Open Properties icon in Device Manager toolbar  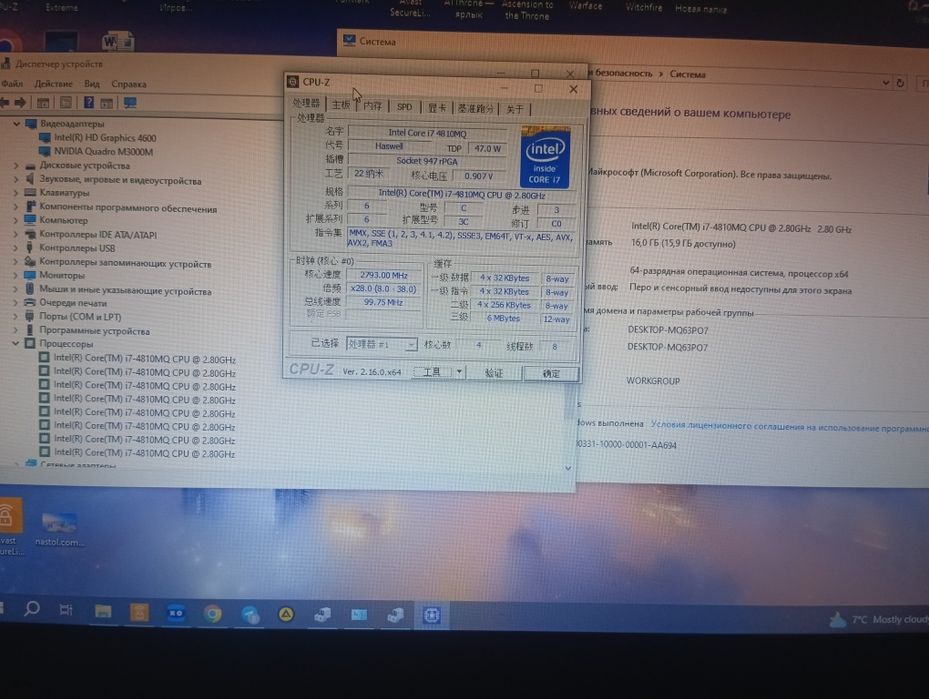click(x=66, y=103)
